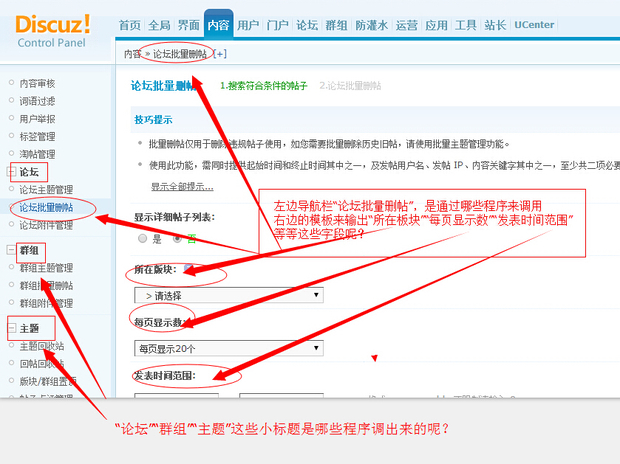Image resolution: width=620 pixels, height=464 pixels.
Task: Switch to the 群组 top tab
Action: [336, 25]
